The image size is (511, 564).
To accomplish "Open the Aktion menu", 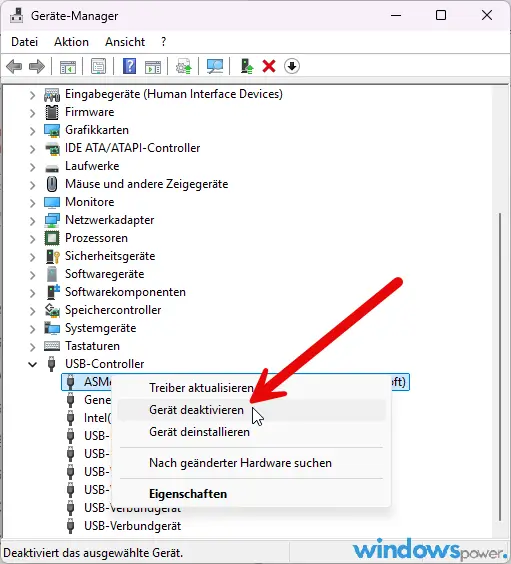I will pyautogui.click(x=71, y=42).
